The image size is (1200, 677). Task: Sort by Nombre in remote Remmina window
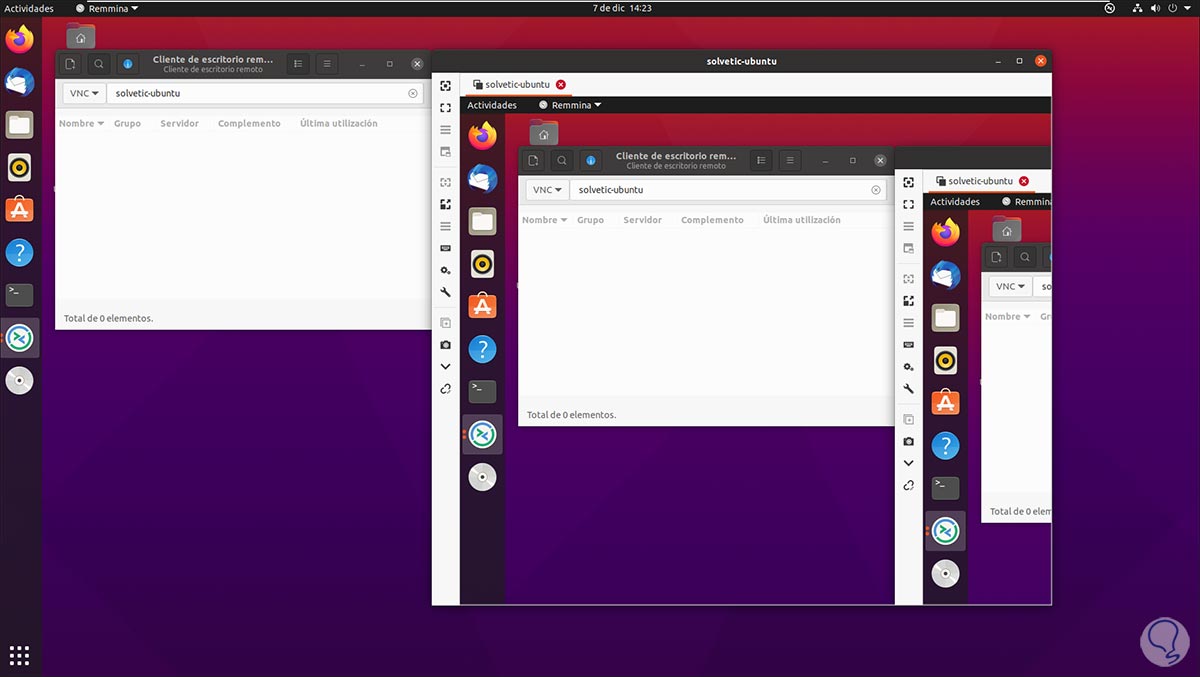coord(544,220)
